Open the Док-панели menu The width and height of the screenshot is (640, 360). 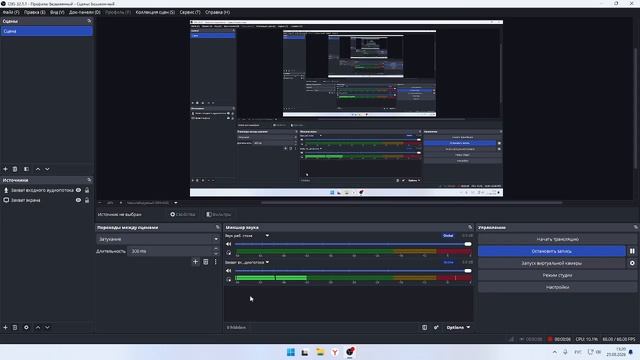tap(84, 12)
